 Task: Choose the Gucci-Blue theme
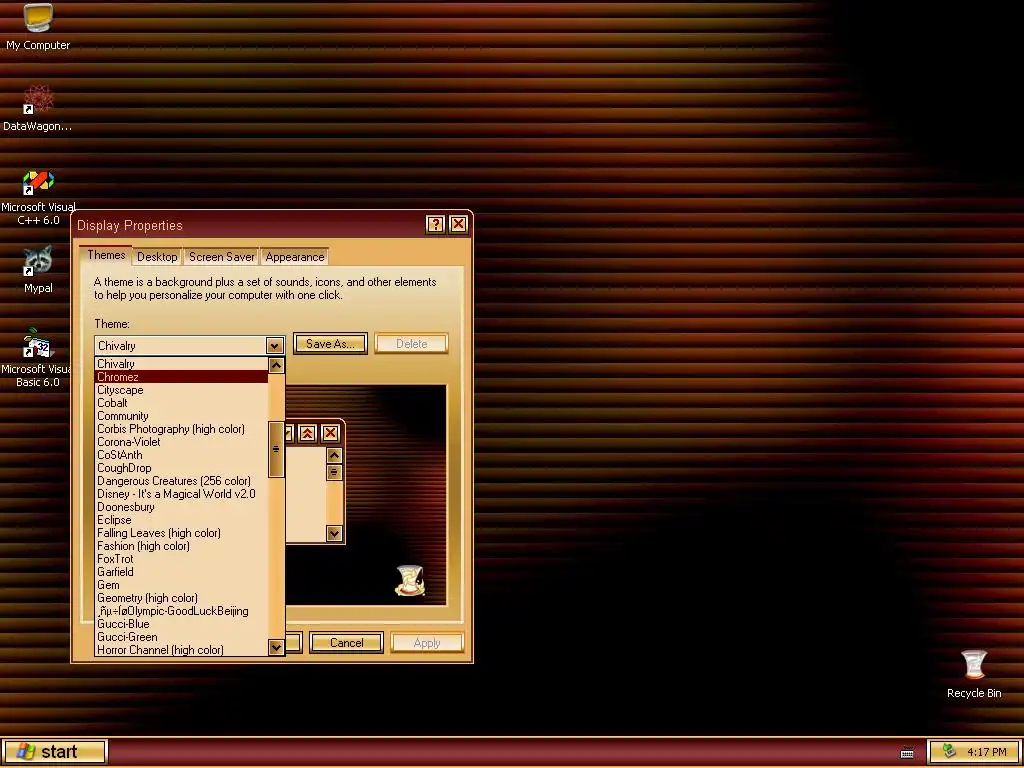point(182,624)
